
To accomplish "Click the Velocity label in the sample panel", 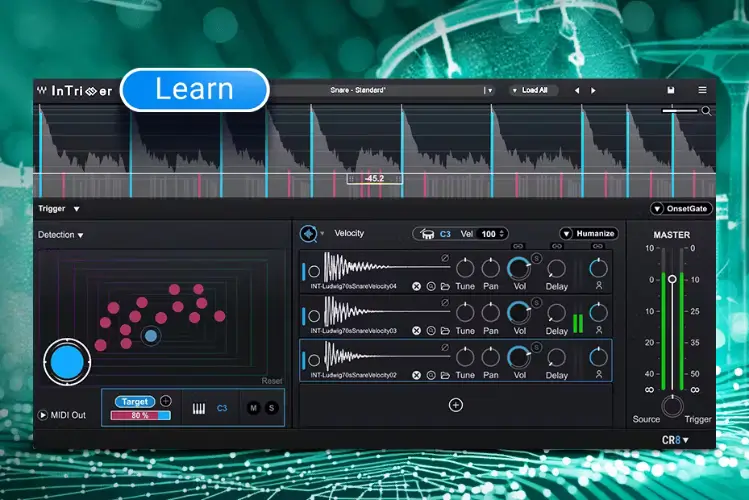I will point(349,233).
